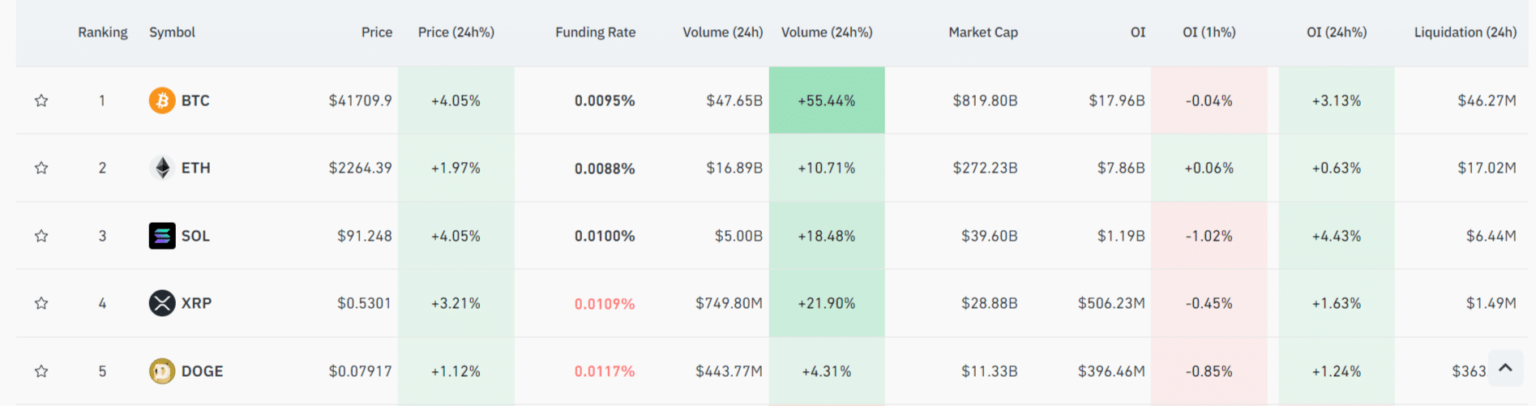Add XRP to favorites via star

point(41,303)
